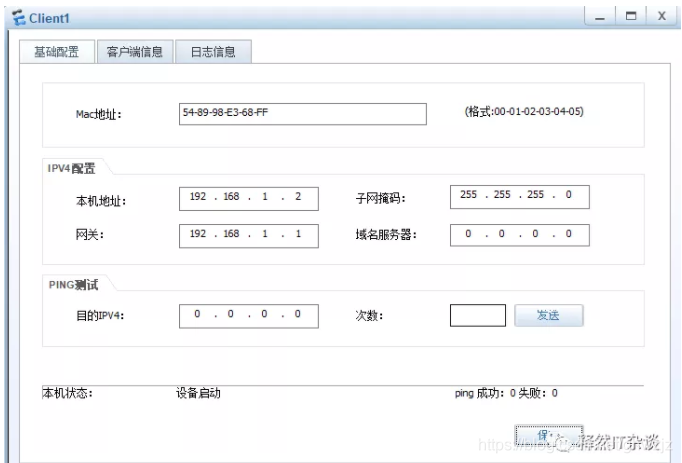Click the 目的IPV4 address field
The height and width of the screenshot is (463, 682).
pos(249,316)
